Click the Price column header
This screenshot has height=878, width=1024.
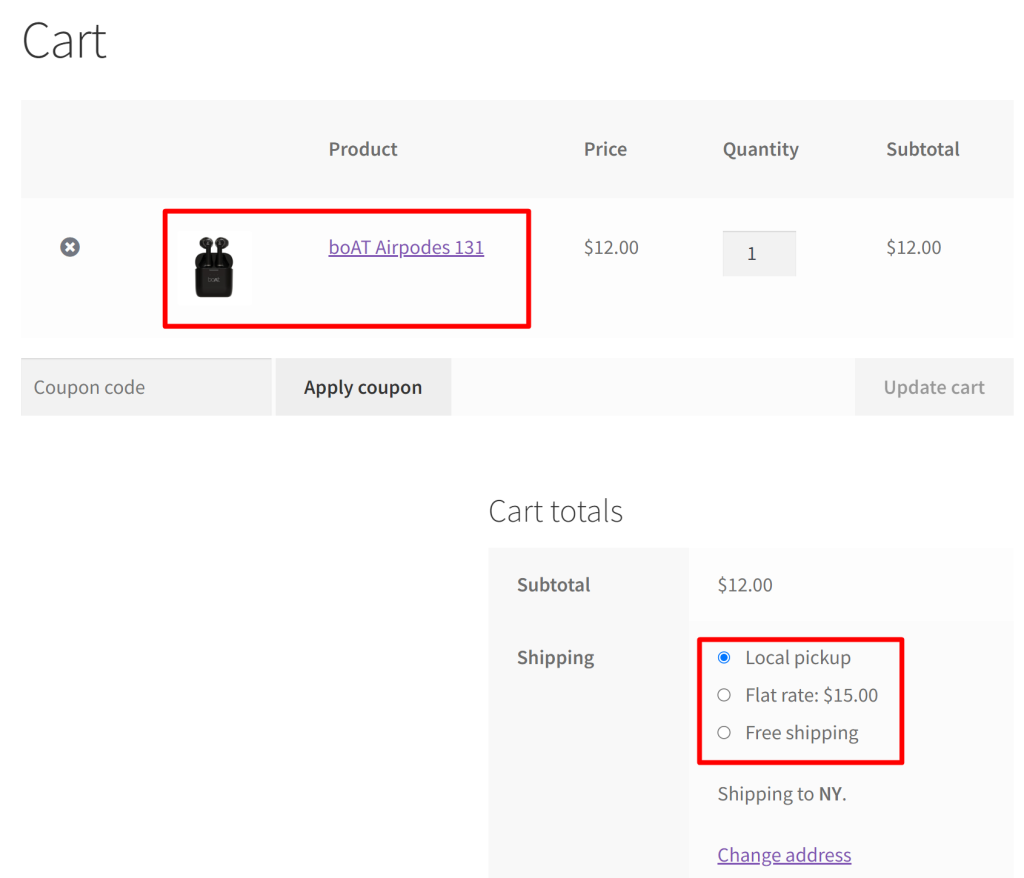[605, 149]
